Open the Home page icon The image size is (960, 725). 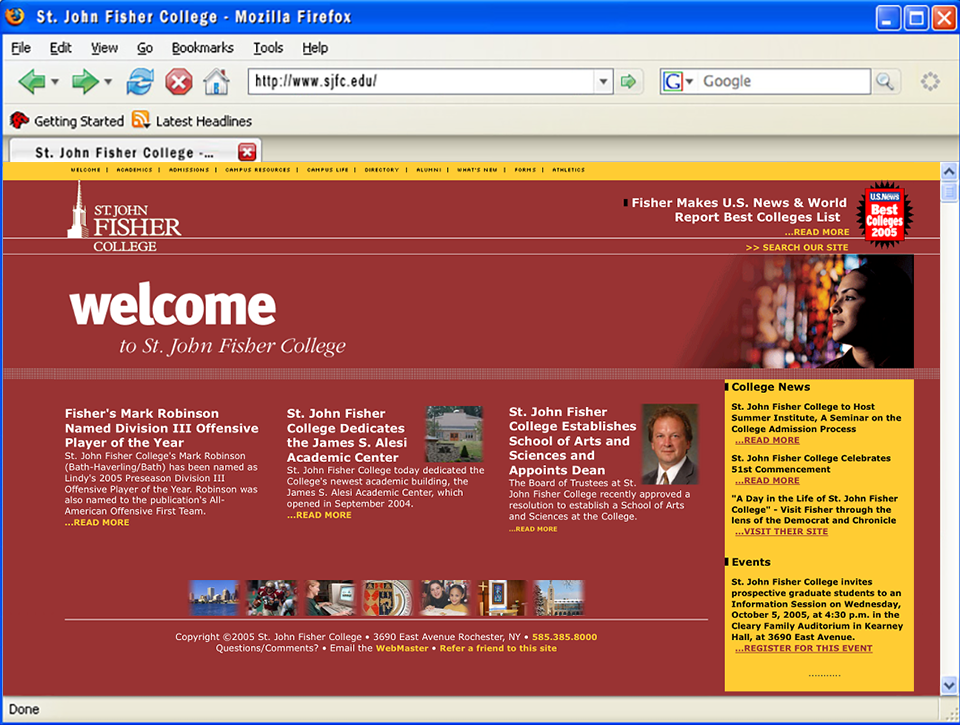coord(216,81)
